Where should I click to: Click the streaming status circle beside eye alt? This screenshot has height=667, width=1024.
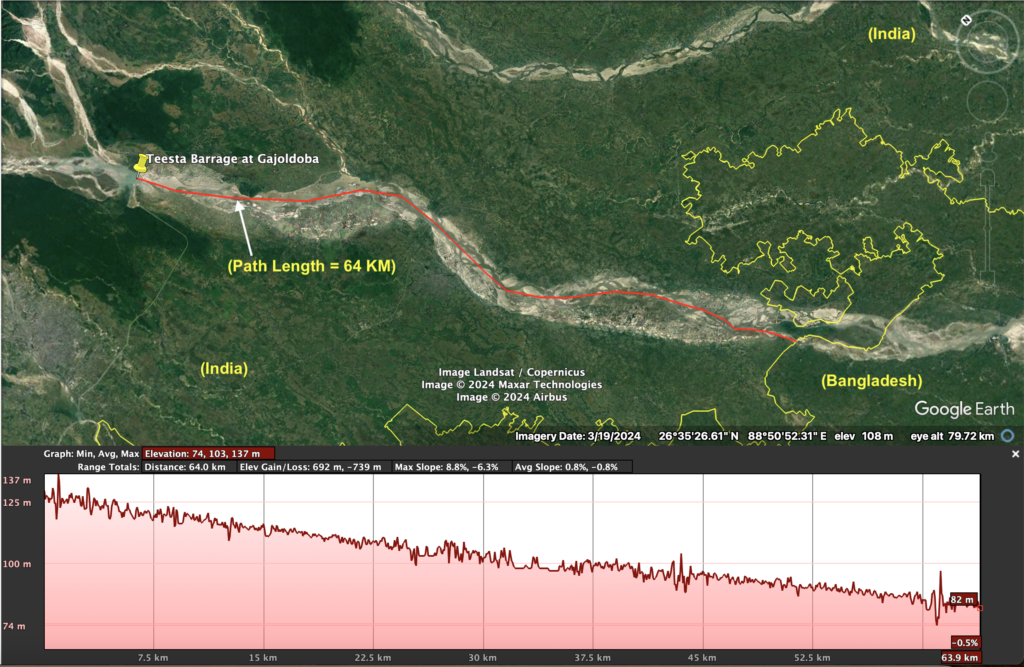[x=1007, y=436]
